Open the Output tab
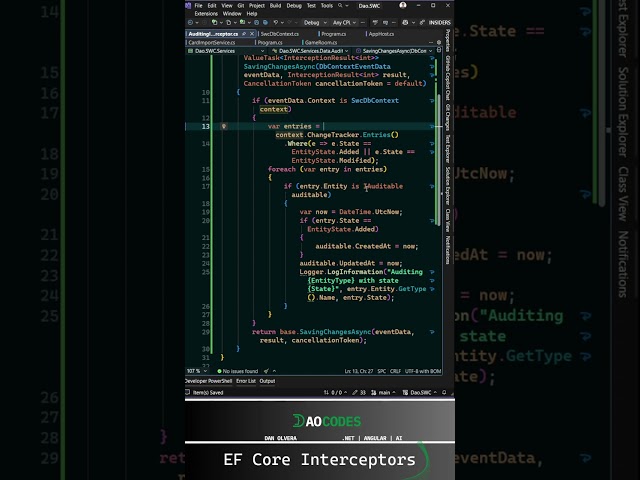This screenshot has height=480, width=640. (x=267, y=381)
